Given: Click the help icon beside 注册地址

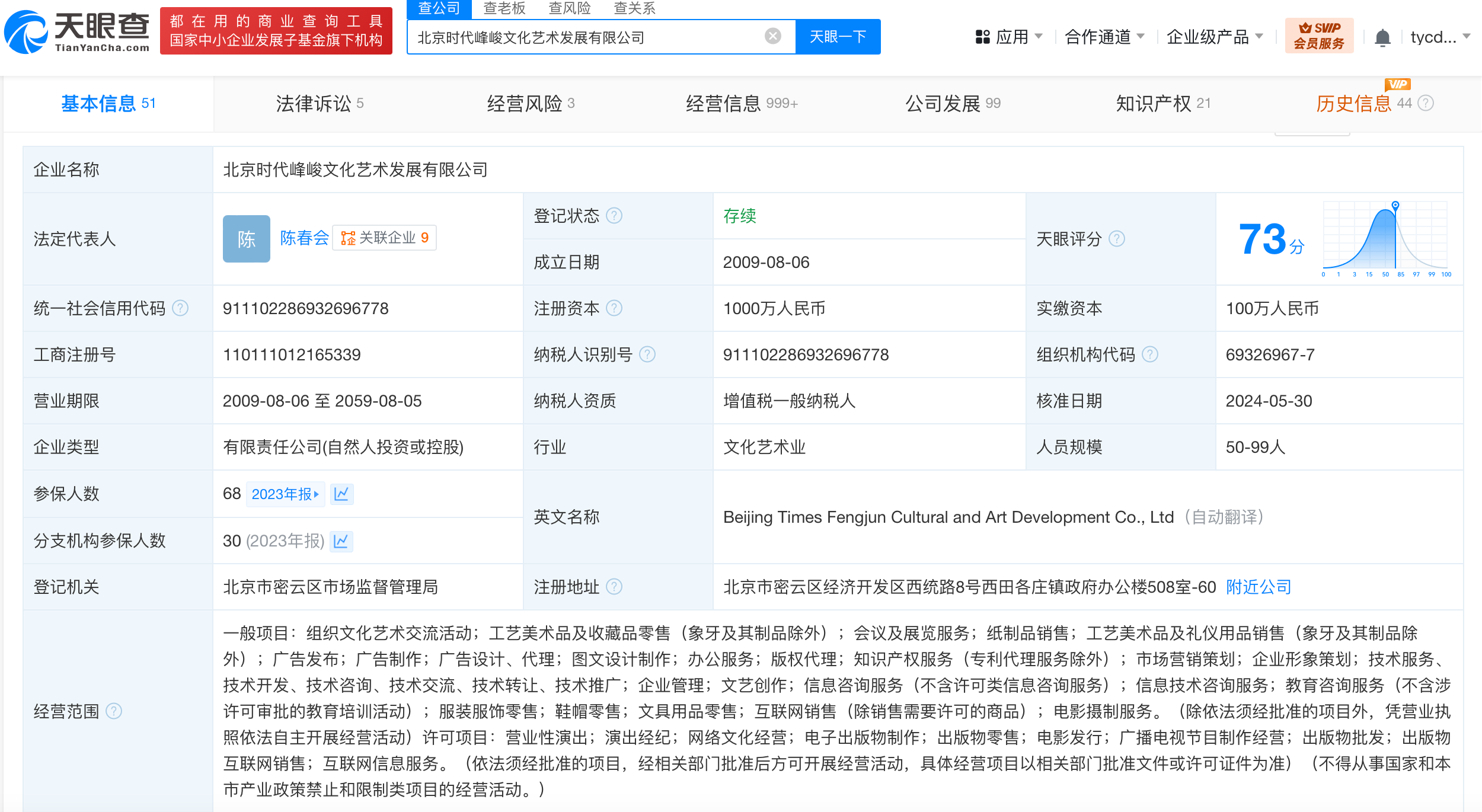Looking at the screenshot, I should (615, 587).
